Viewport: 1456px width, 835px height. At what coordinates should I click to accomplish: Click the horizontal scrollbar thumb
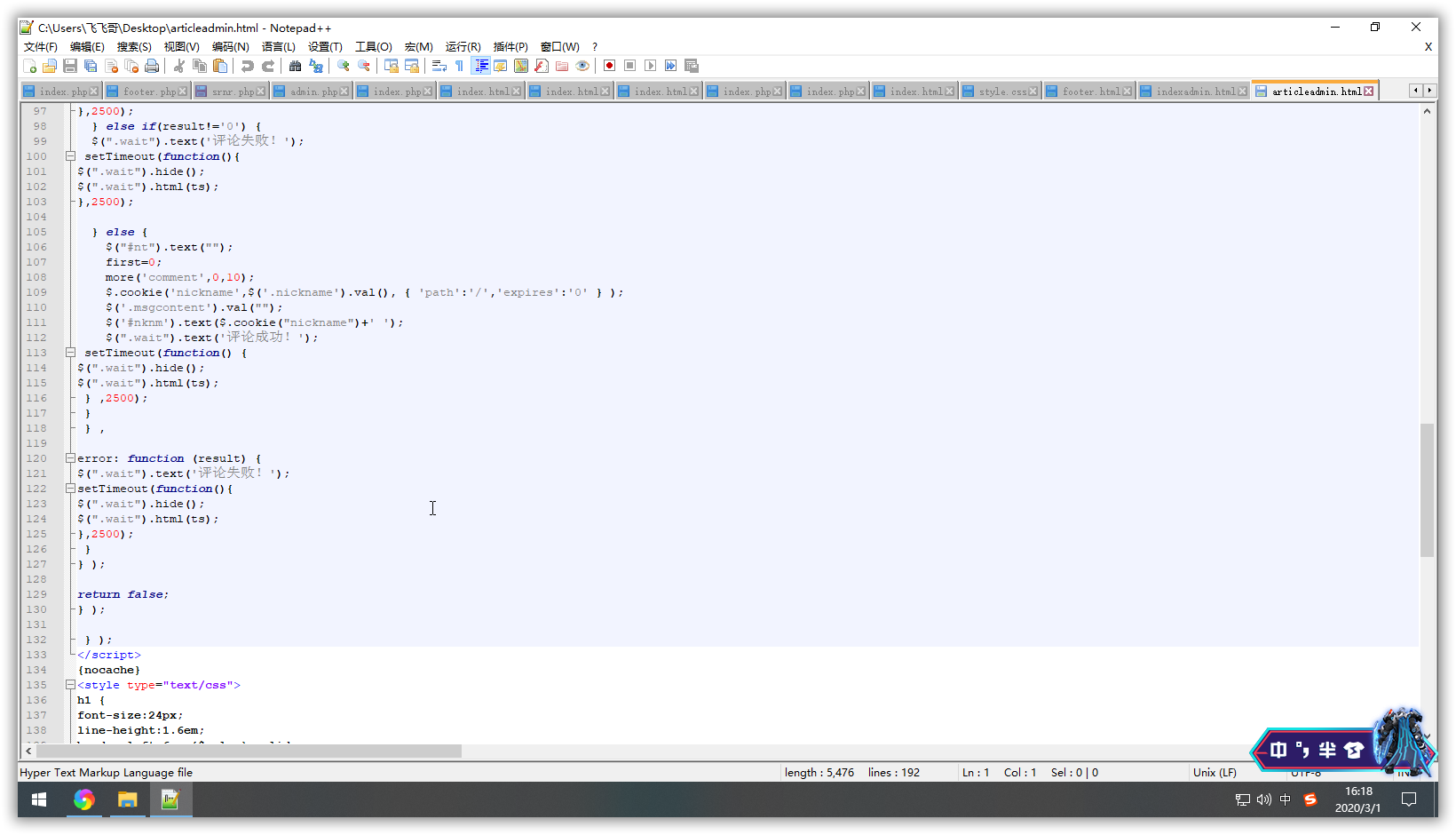click(x=249, y=751)
